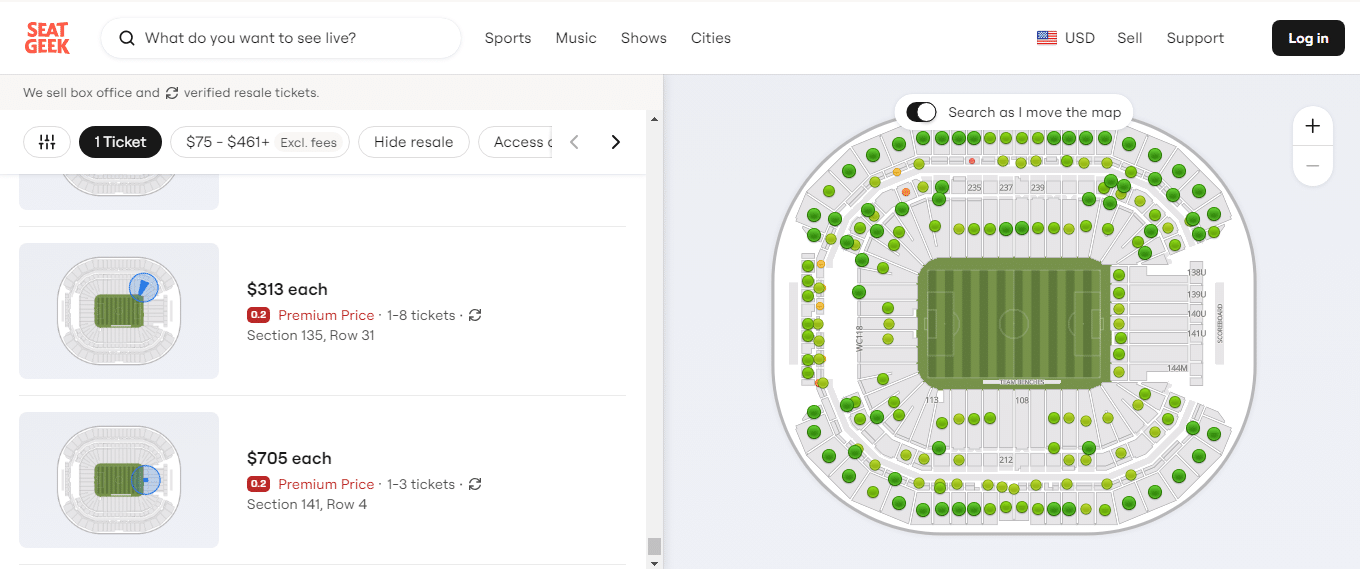Image resolution: width=1360 pixels, height=569 pixels.
Task: Click the SeatGeek logo
Action: (47, 38)
